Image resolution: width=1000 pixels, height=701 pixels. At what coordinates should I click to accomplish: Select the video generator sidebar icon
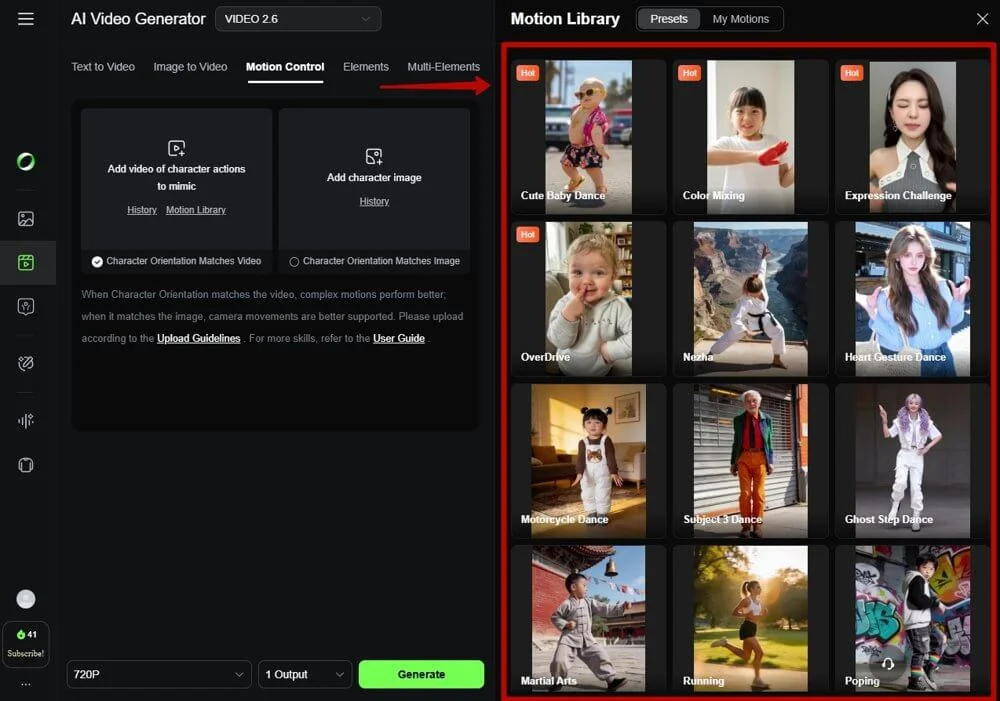(x=26, y=263)
